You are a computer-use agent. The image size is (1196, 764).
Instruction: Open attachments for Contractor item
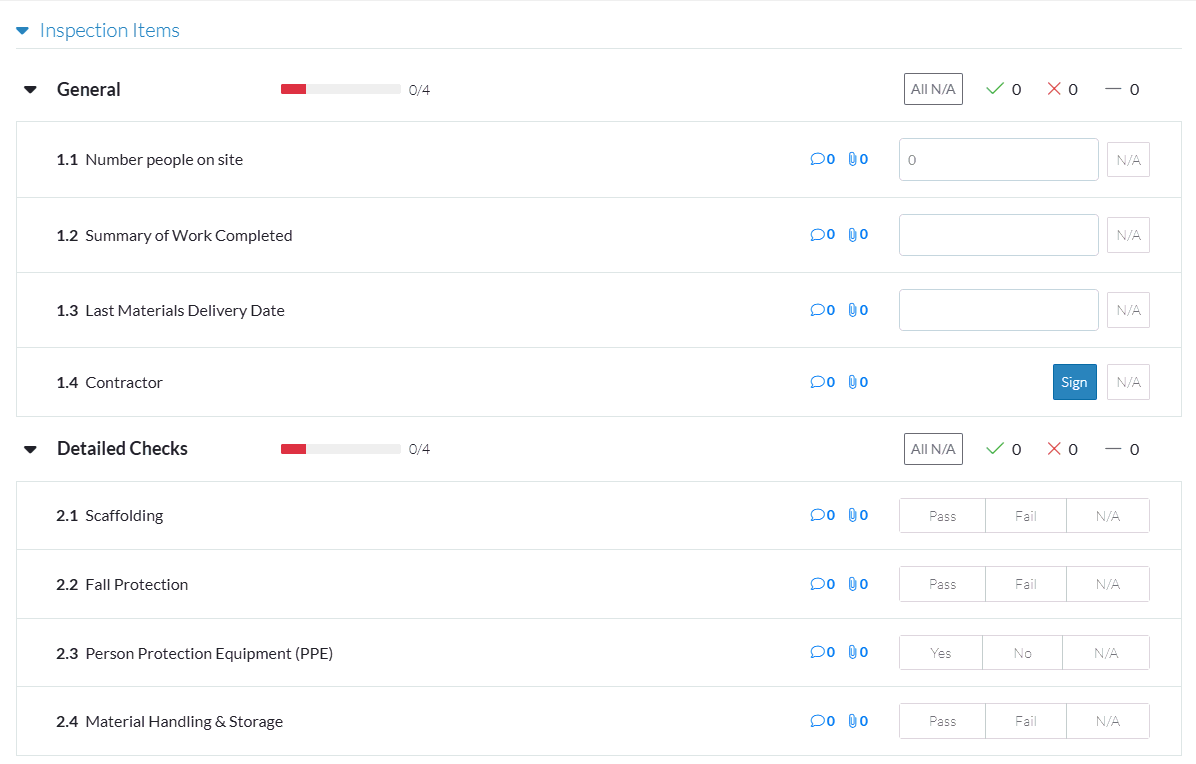(x=857, y=382)
